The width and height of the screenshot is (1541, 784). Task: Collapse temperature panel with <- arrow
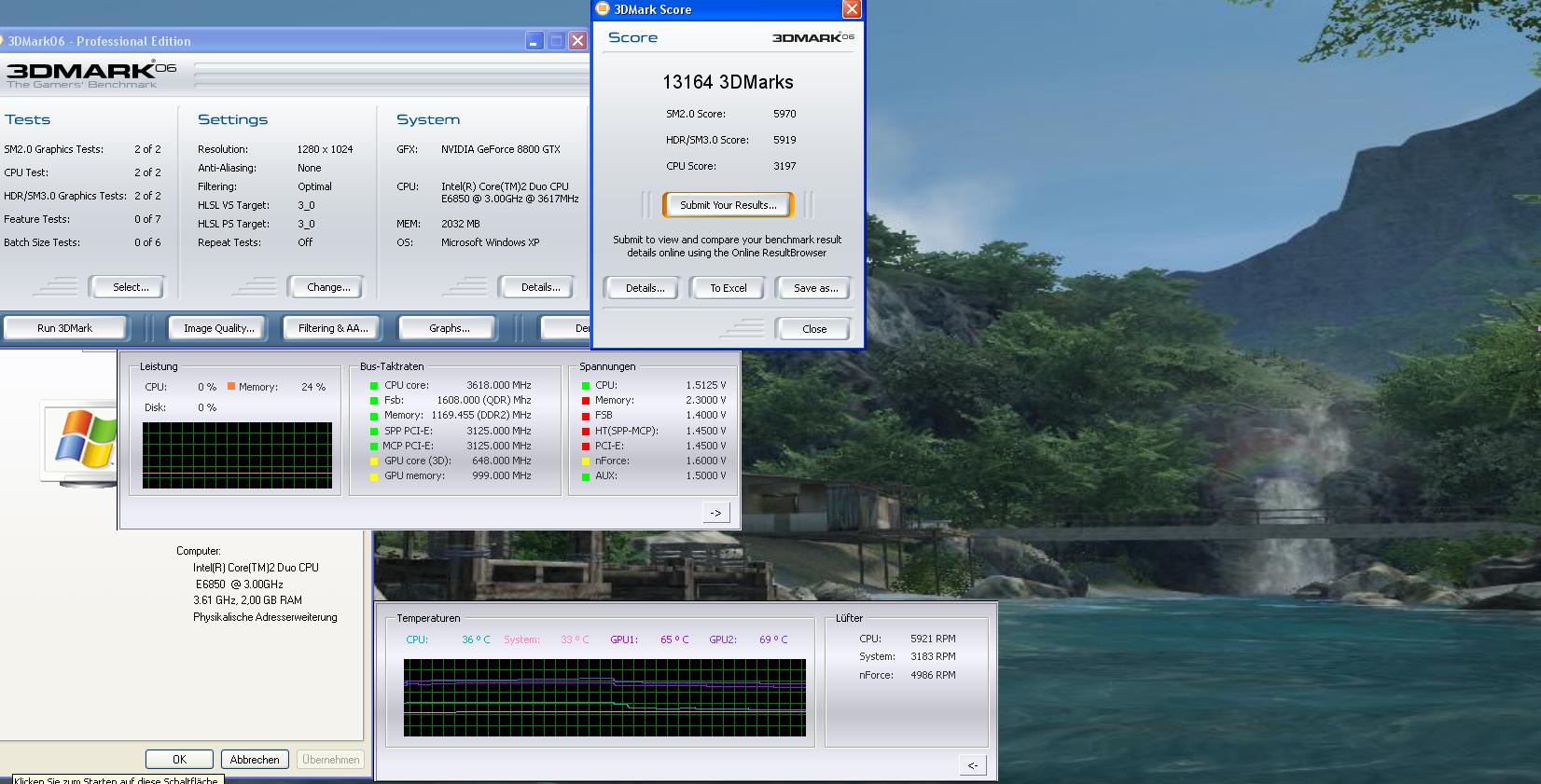coord(972,765)
